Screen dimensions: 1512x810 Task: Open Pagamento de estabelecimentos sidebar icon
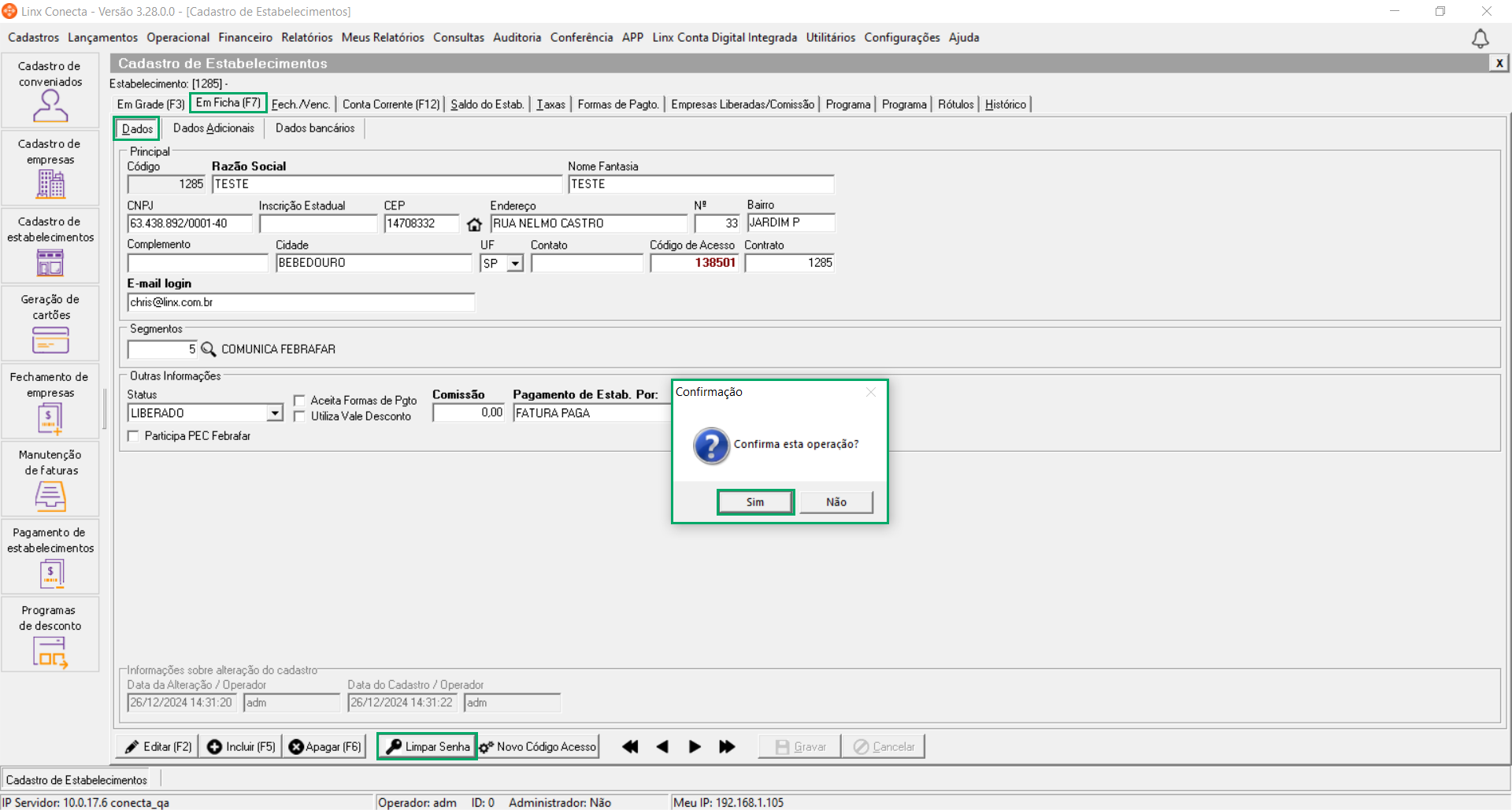point(50,557)
